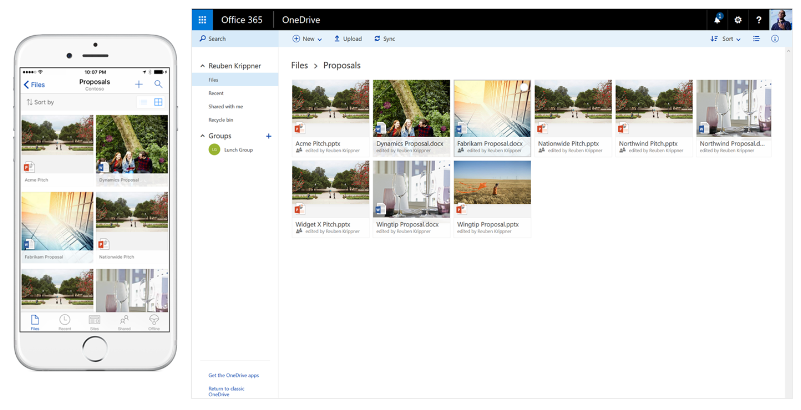Click the shared people icon under Northwind Pitch.pptx
Image resolution: width=801 pixels, height=410 pixels.
[622, 151]
